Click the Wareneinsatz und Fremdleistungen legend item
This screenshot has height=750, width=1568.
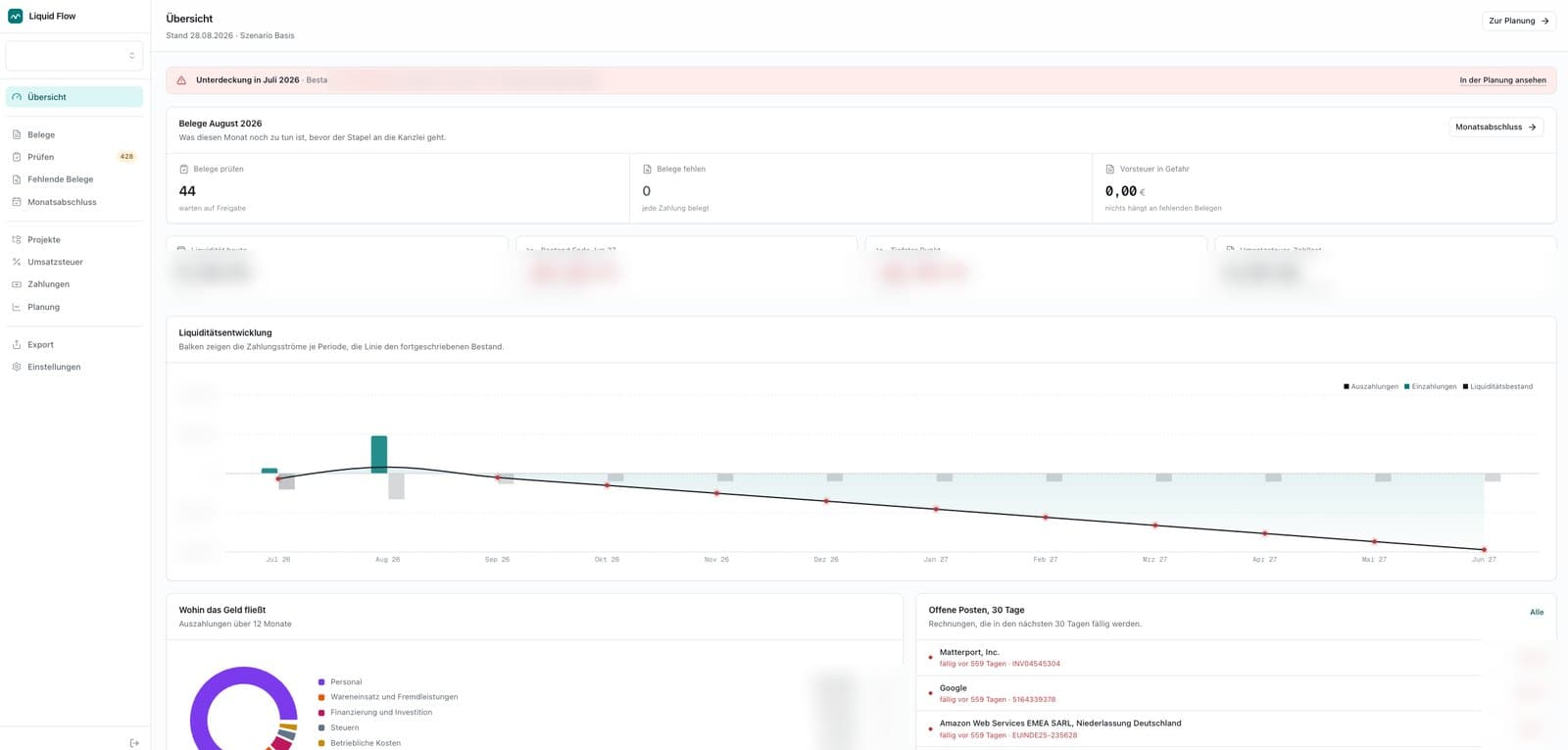388,697
